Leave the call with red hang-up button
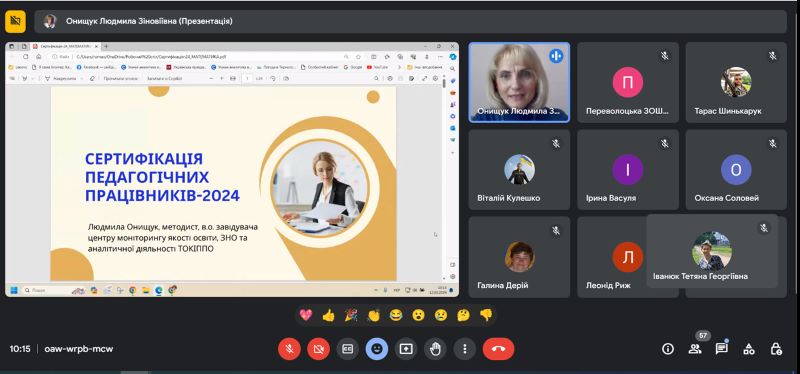The width and height of the screenshot is (800, 374). coord(498,349)
